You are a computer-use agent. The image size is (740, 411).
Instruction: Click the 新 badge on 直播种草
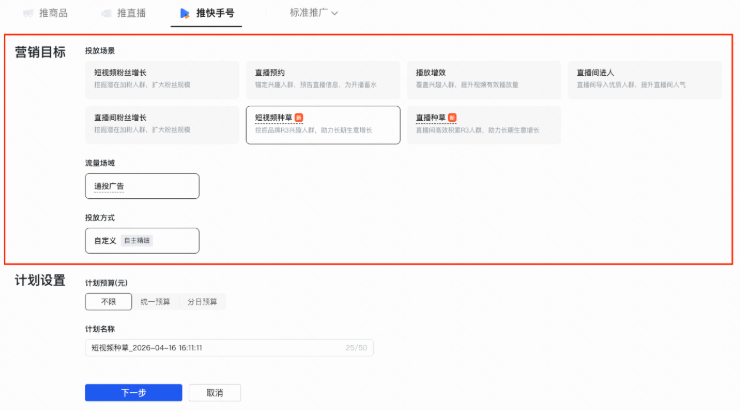452,117
